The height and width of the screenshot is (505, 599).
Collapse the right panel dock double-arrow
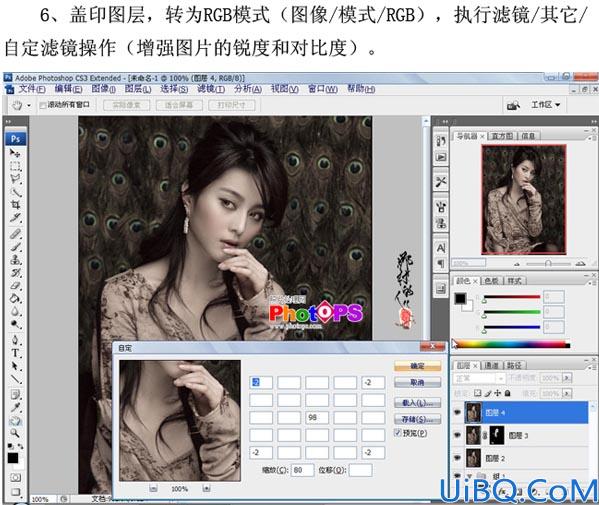(x=593, y=121)
